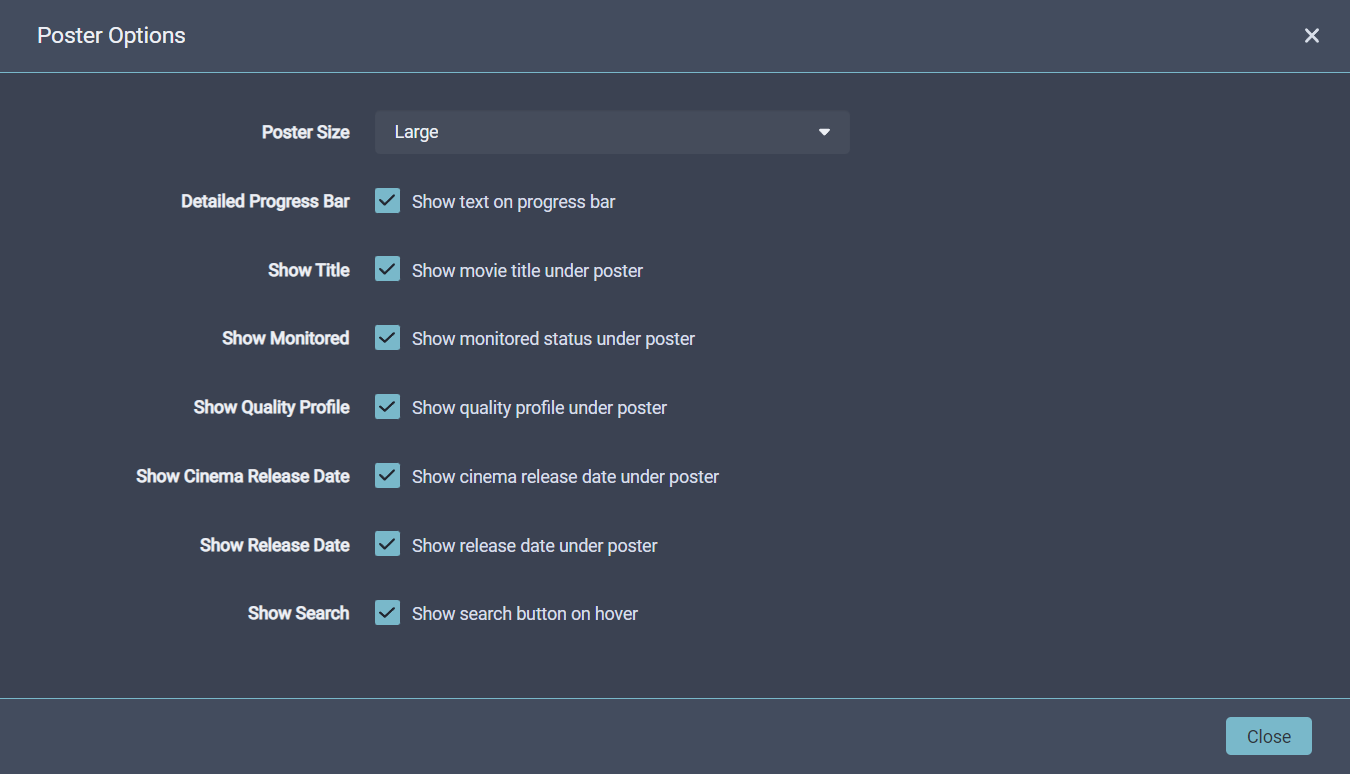Click the 'Show release date under poster' text
The height and width of the screenshot is (774, 1350).
(x=534, y=546)
